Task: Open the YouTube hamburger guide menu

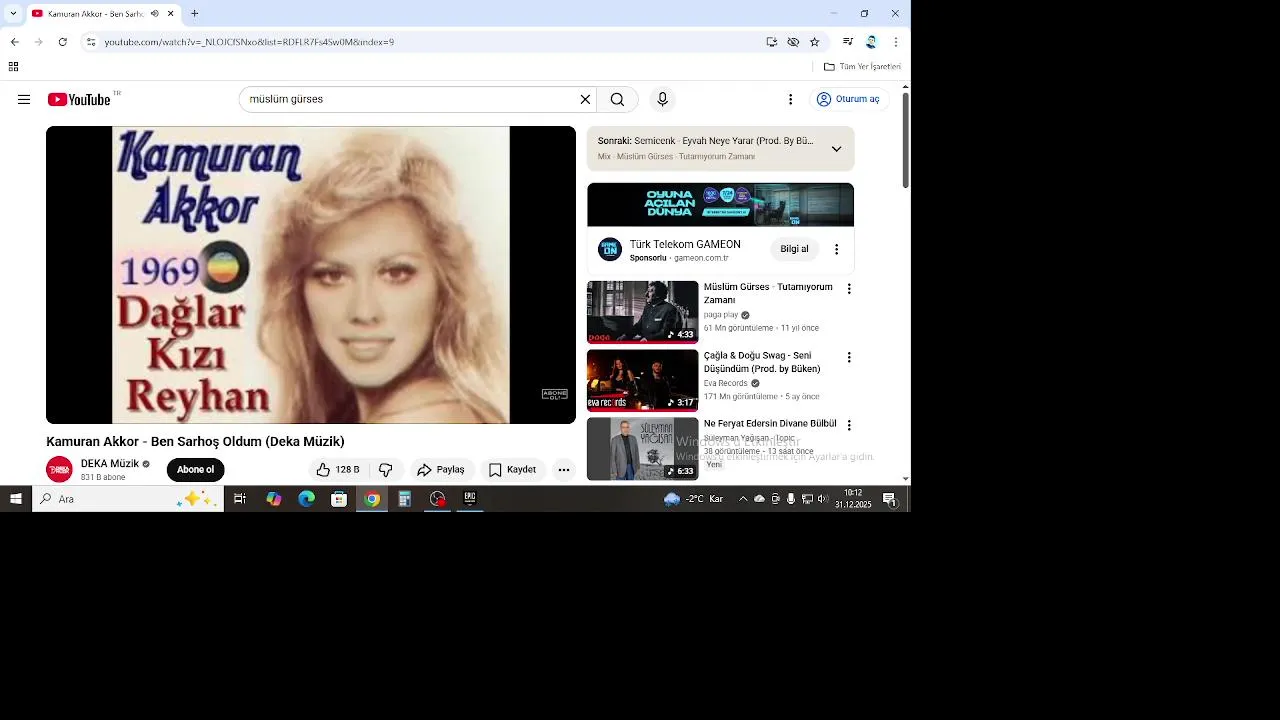Action: pos(24,99)
